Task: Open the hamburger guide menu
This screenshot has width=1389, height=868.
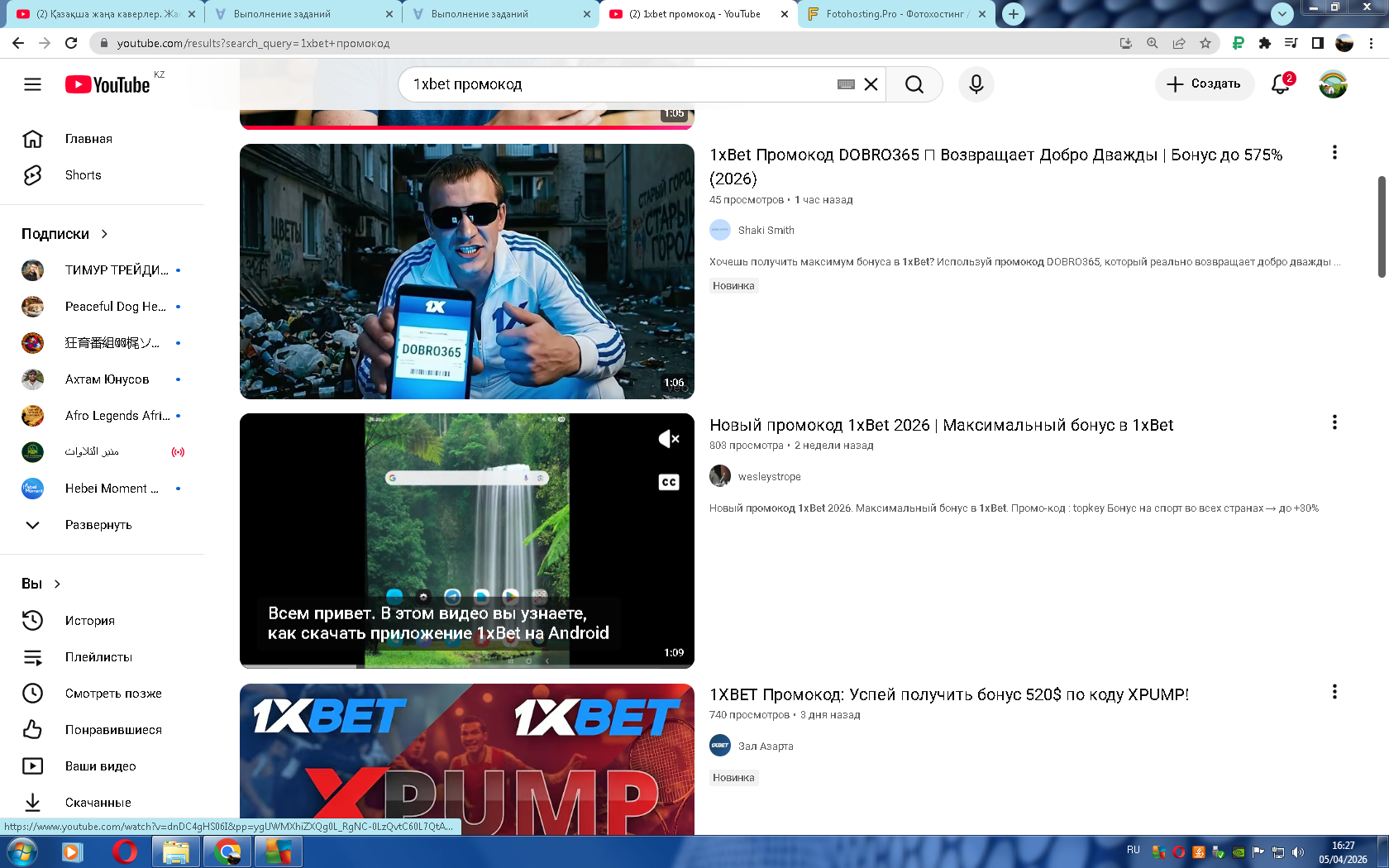Action: coord(32,84)
